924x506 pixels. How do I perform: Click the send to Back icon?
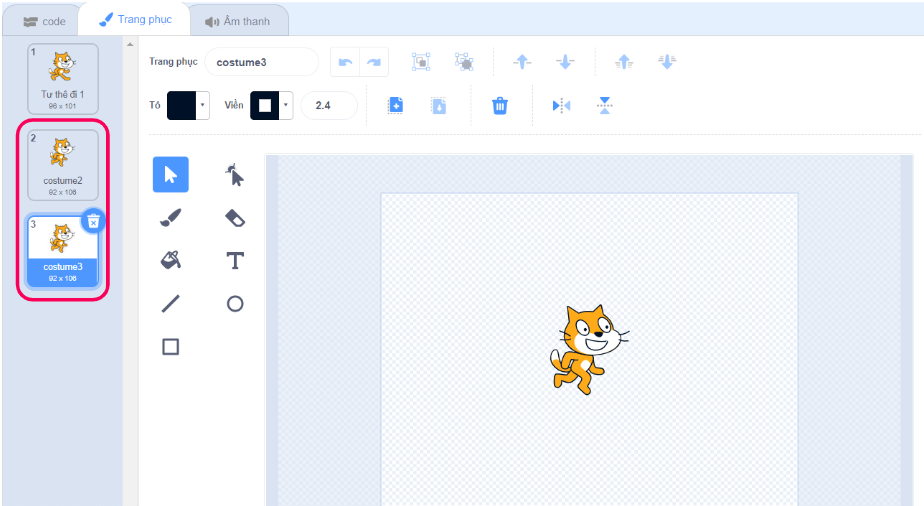[667, 61]
